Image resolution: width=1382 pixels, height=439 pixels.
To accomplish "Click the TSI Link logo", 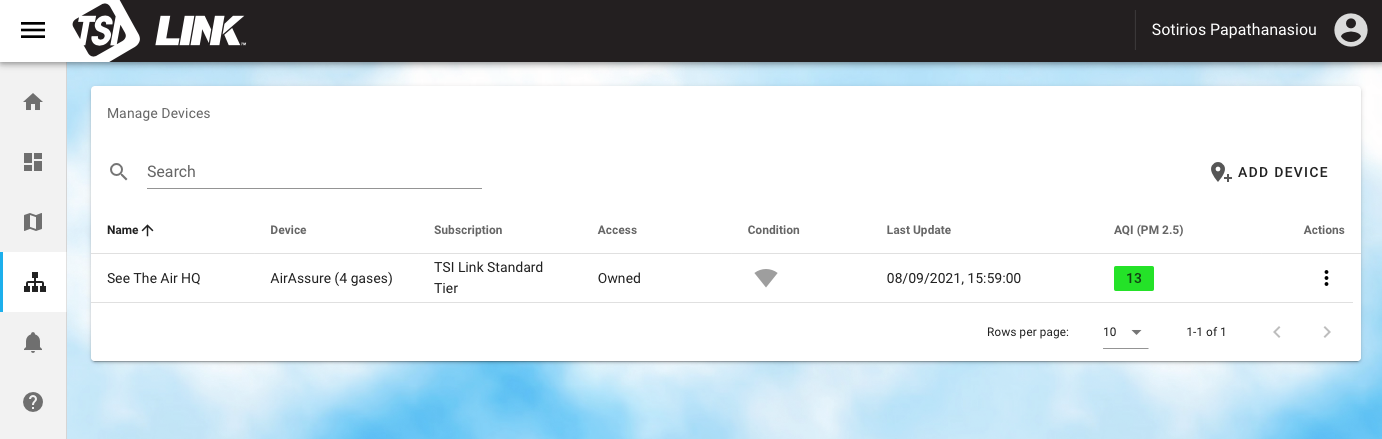I will (160, 31).
